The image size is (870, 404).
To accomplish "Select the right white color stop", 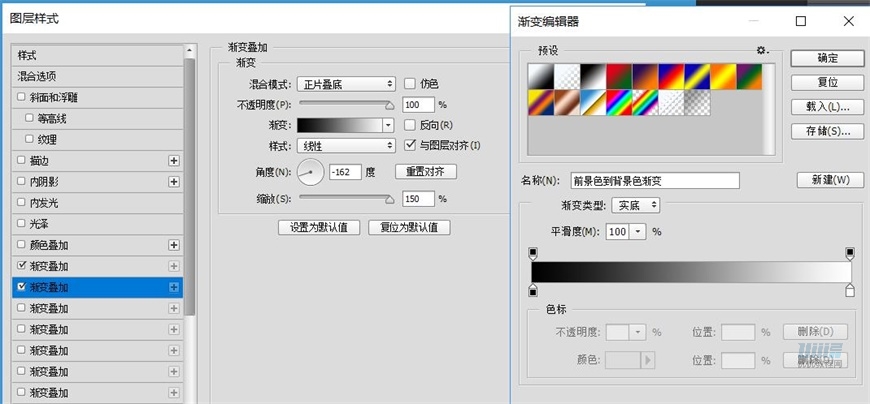I will (x=850, y=290).
